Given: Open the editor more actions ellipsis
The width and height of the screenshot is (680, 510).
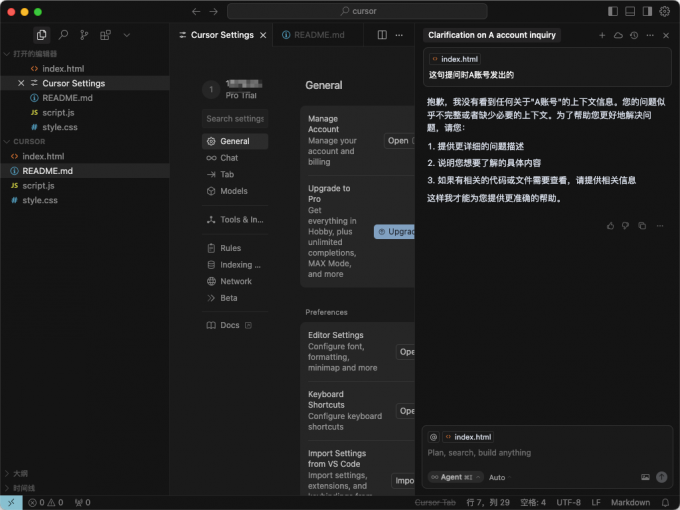Looking at the screenshot, I should 399,35.
